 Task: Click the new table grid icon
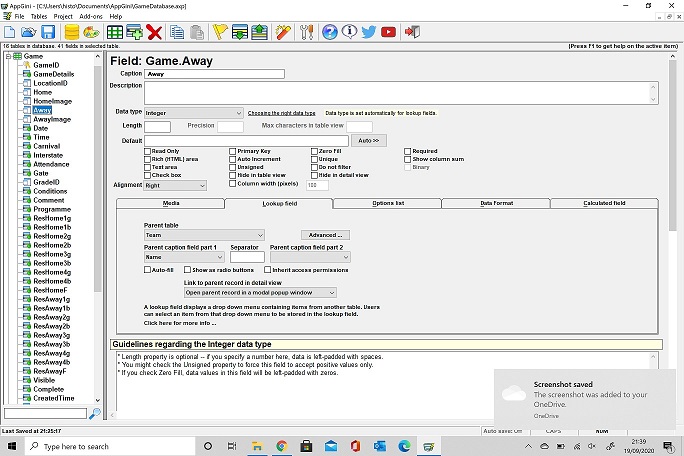coord(115,32)
